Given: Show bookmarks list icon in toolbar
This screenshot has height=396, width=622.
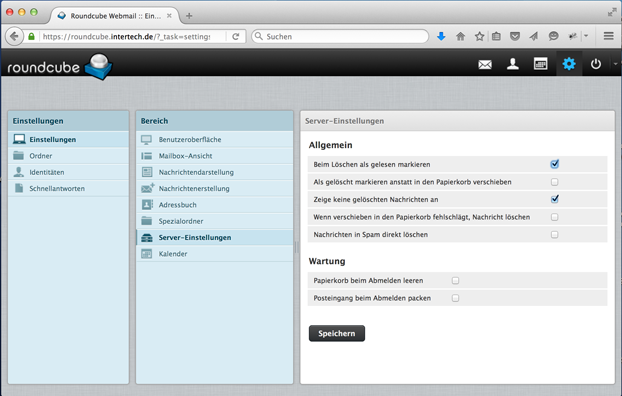Looking at the screenshot, I should click(496, 37).
